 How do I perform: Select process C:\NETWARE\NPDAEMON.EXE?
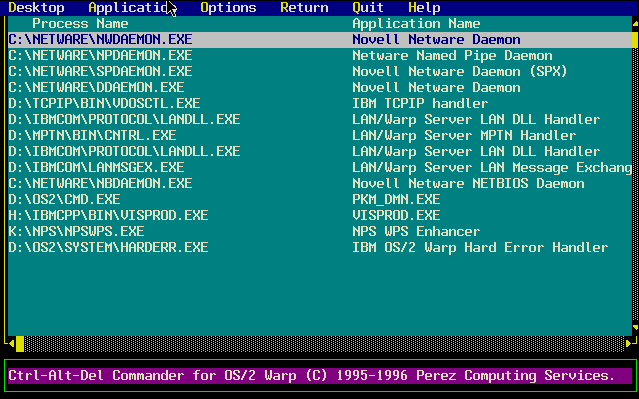coord(100,55)
